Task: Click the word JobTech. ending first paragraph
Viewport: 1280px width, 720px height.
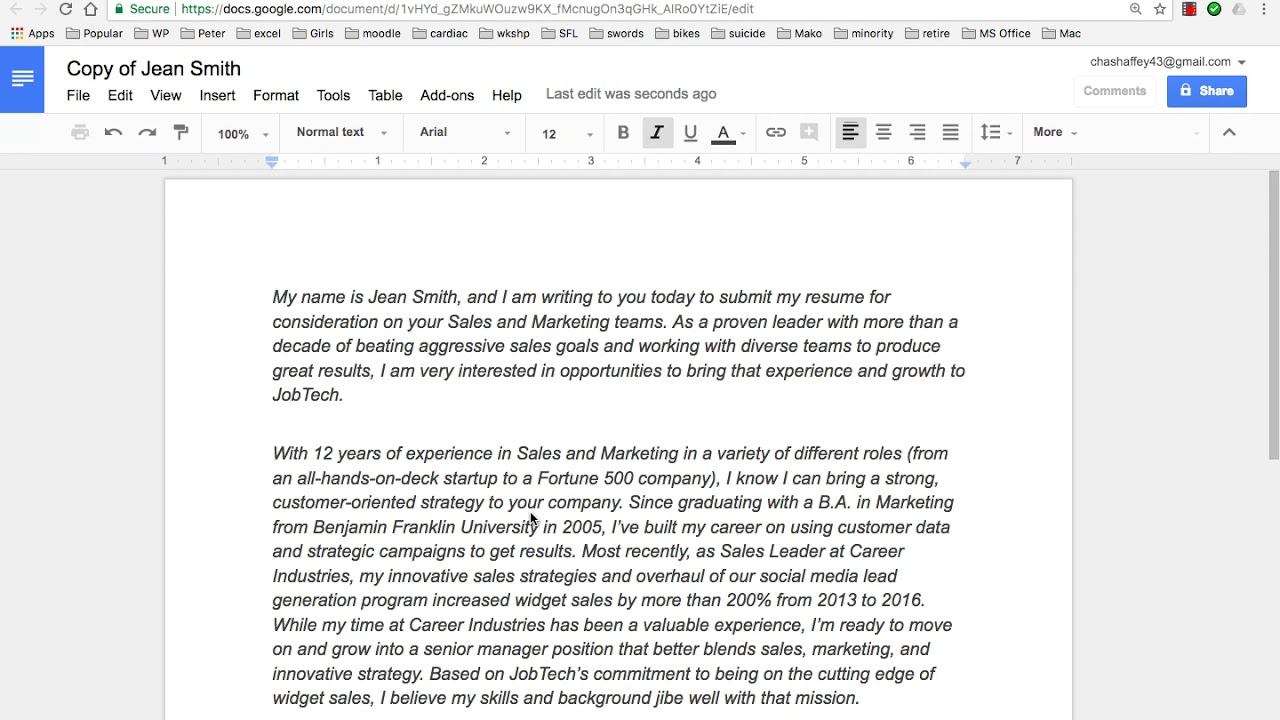Action: click(308, 395)
